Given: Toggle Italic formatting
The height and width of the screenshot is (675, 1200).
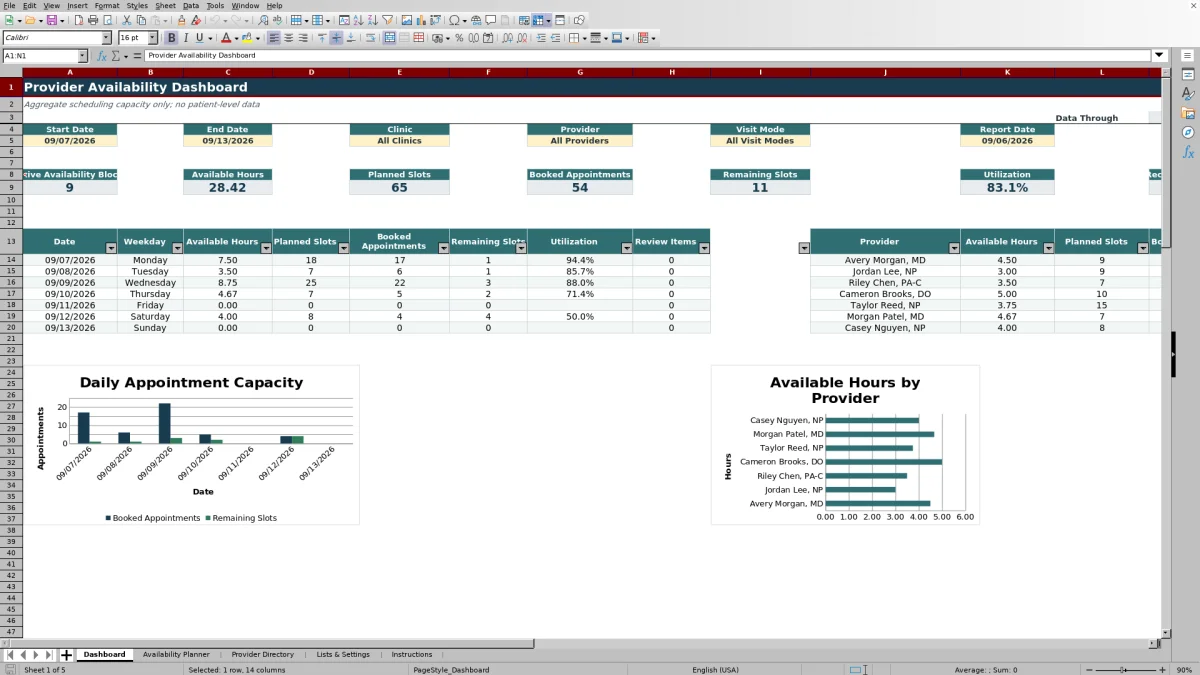Looking at the screenshot, I should [x=186, y=38].
